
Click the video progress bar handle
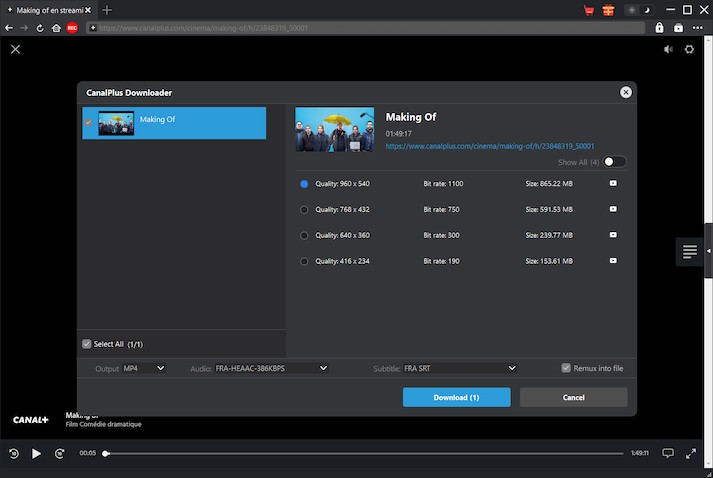click(105, 453)
